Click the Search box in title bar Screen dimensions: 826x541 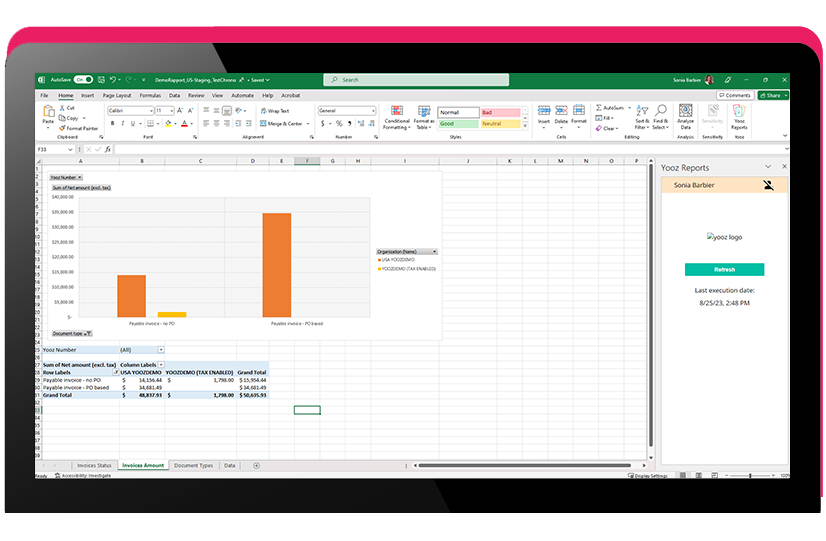(x=416, y=80)
